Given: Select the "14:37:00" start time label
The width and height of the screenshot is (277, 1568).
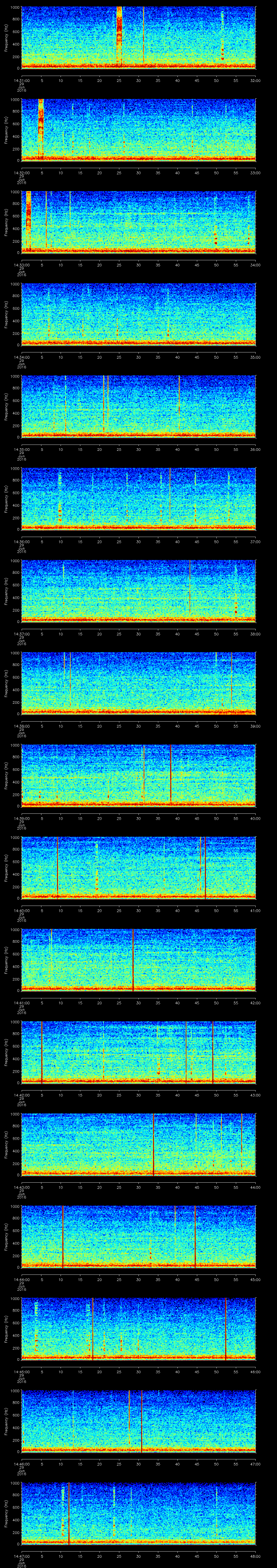Looking at the screenshot, I should tap(21, 634).
